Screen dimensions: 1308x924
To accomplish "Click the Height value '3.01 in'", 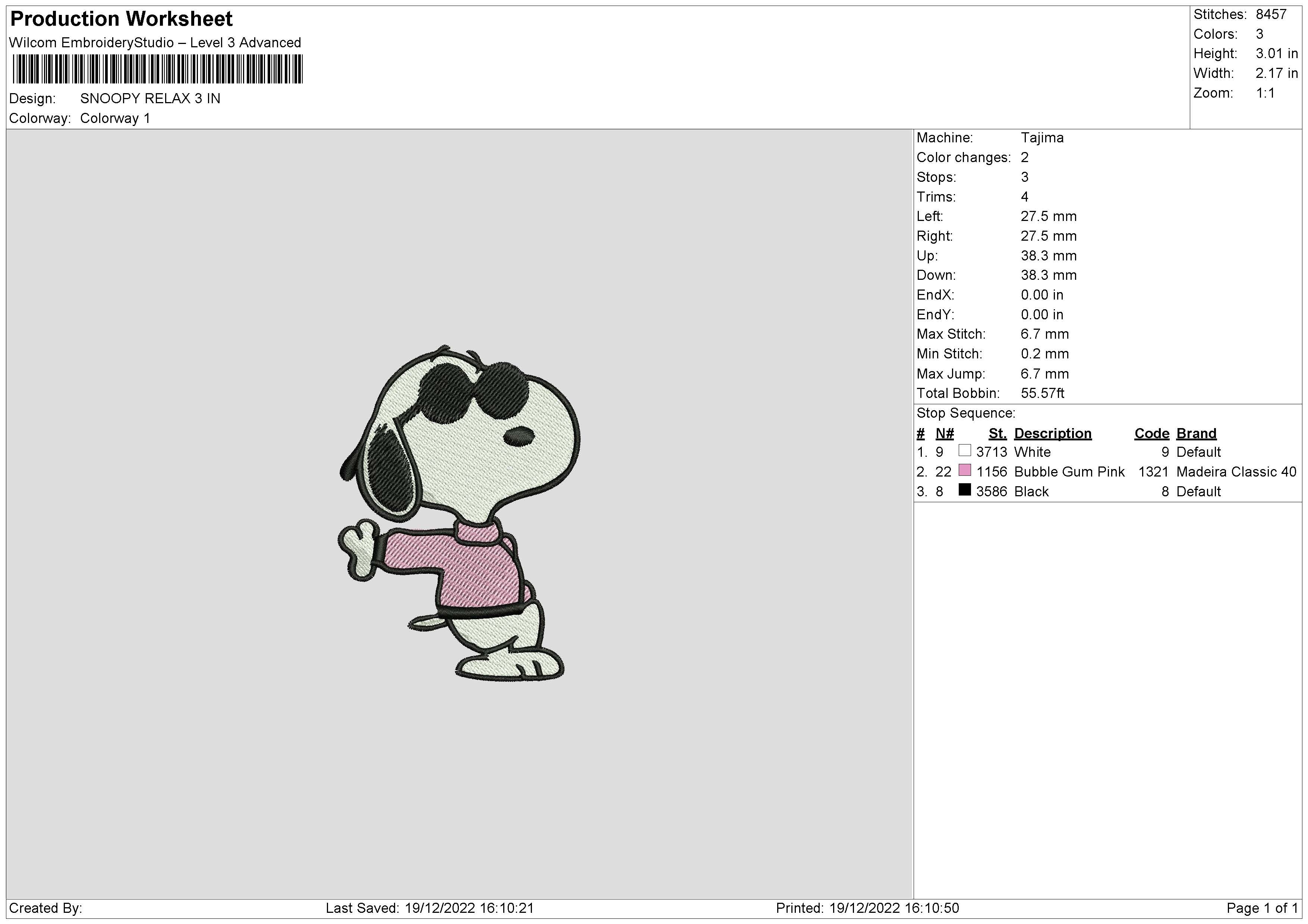I will [1277, 54].
